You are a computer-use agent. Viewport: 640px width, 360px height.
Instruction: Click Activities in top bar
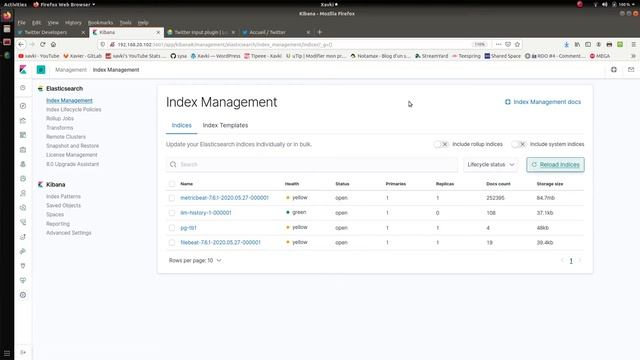(x=15, y=4)
